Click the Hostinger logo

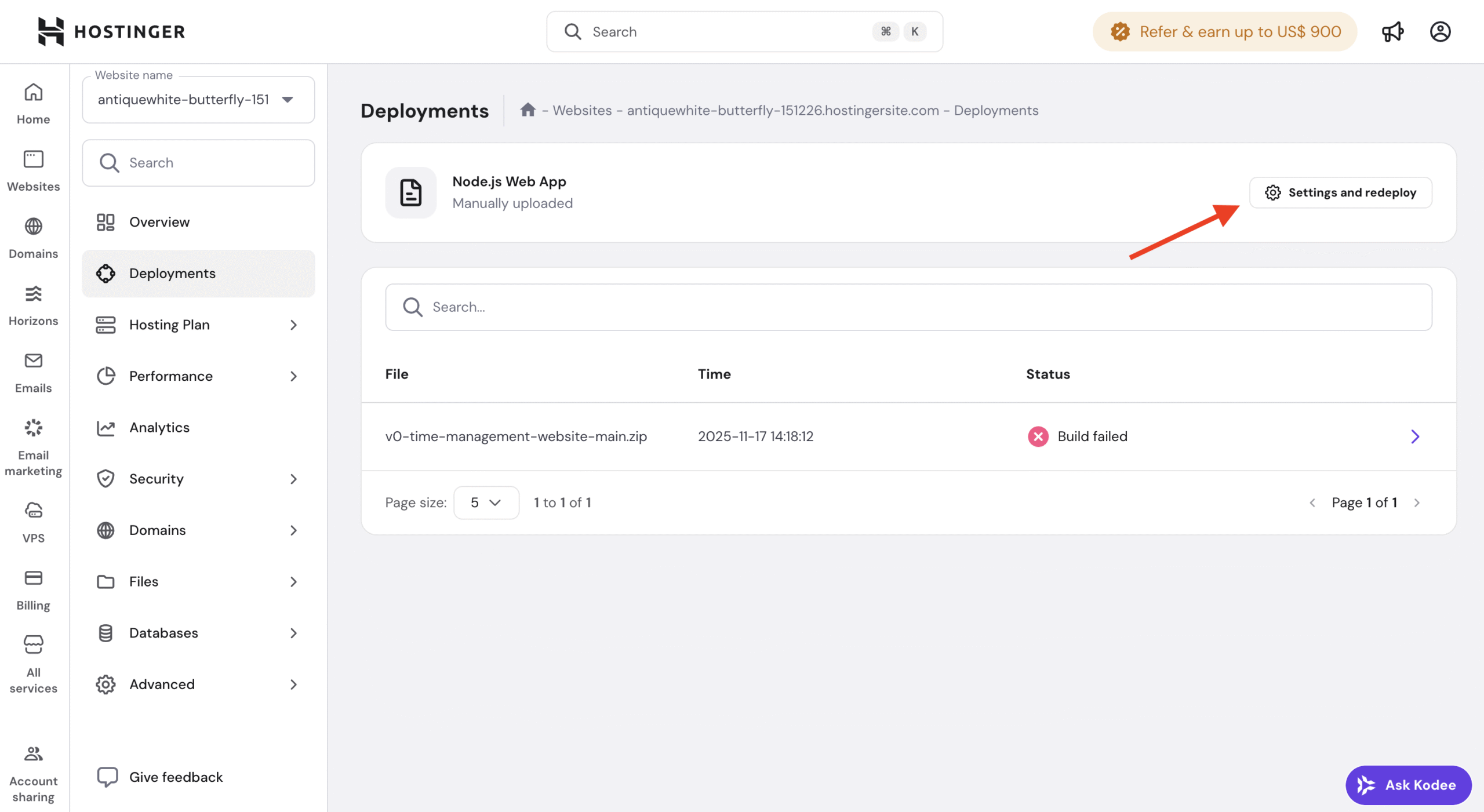pyautogui.click(x=111, y=32)
